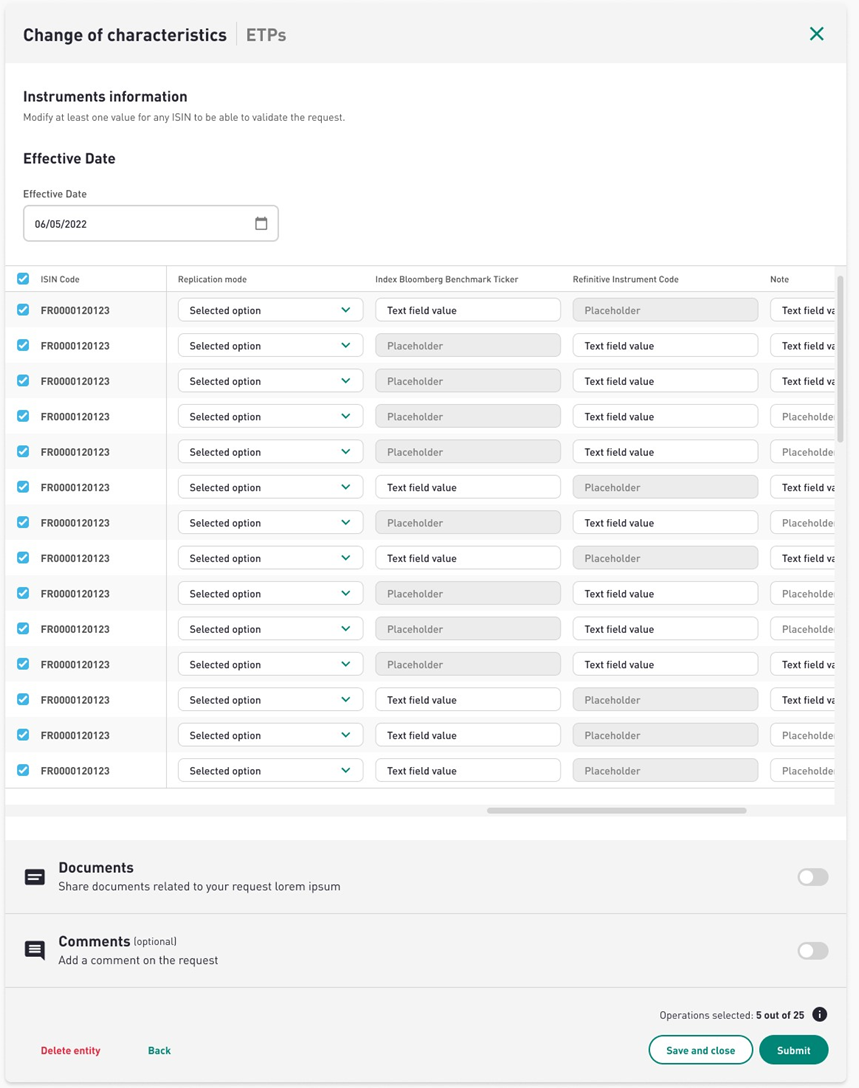859x1088 pixels.
Task: Click the Refinitiv Instrument Code column header
Action: (625, 279)
